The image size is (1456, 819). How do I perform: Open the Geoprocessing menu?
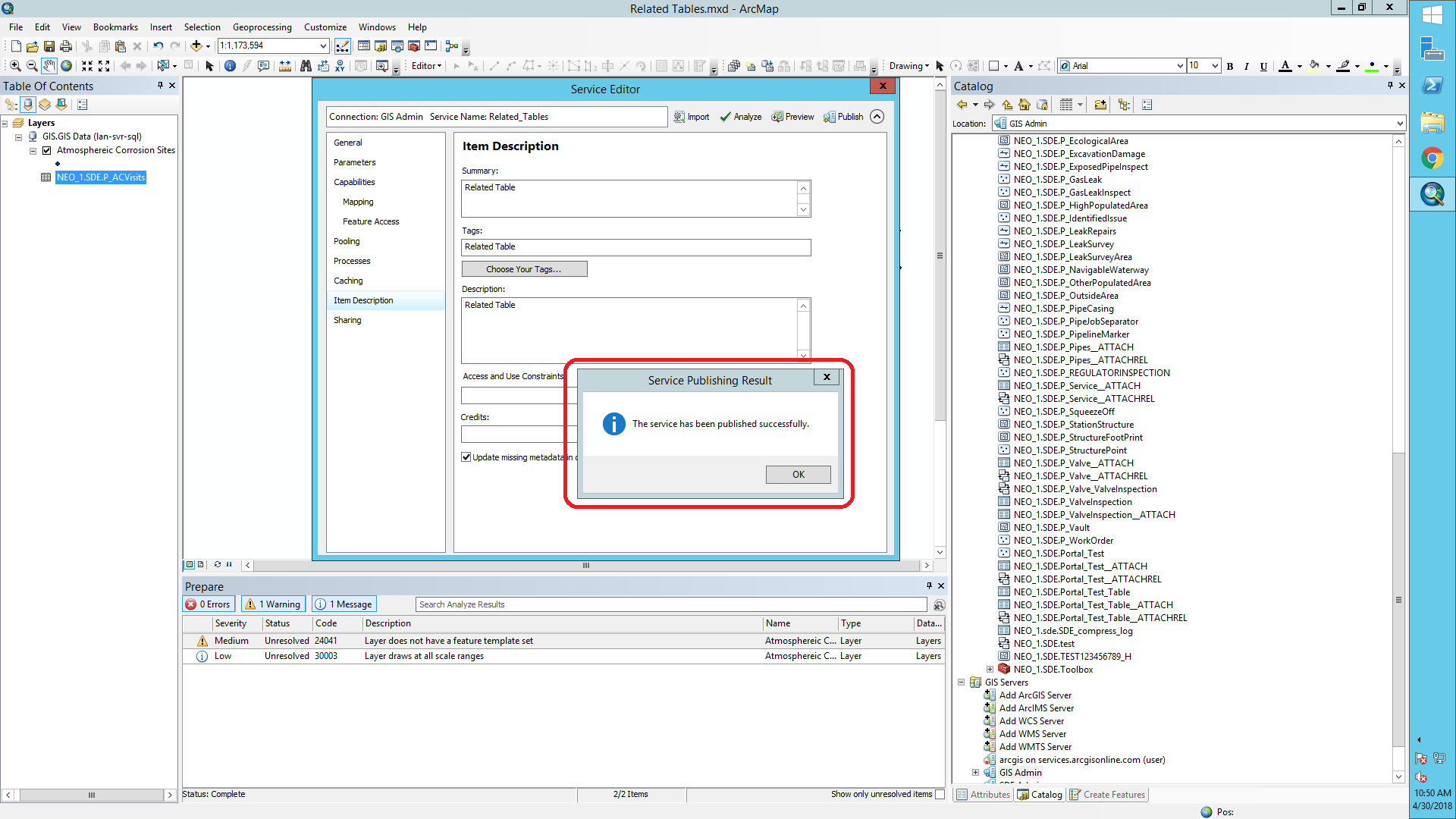click(262, 27)
